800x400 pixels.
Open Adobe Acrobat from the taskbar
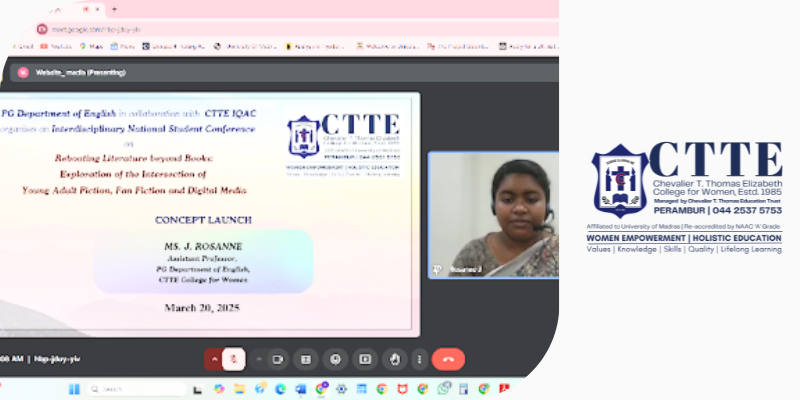(504, 389)
